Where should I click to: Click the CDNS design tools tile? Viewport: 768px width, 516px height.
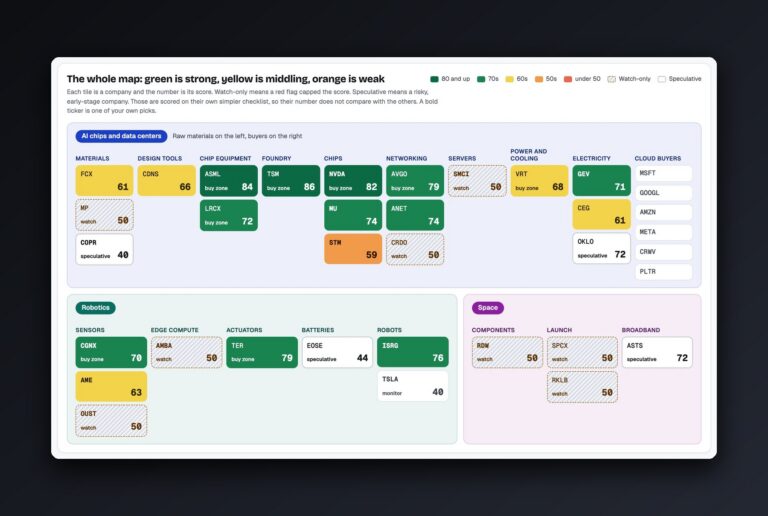pos(167,181)
